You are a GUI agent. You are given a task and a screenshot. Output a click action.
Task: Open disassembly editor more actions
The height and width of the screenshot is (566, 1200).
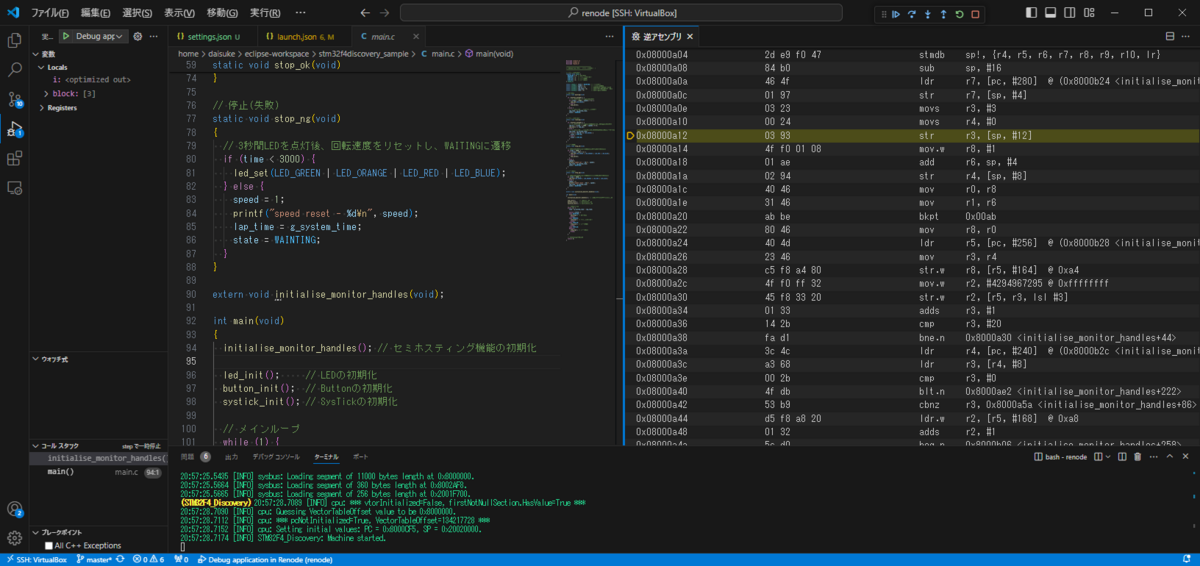point(1187,36)
